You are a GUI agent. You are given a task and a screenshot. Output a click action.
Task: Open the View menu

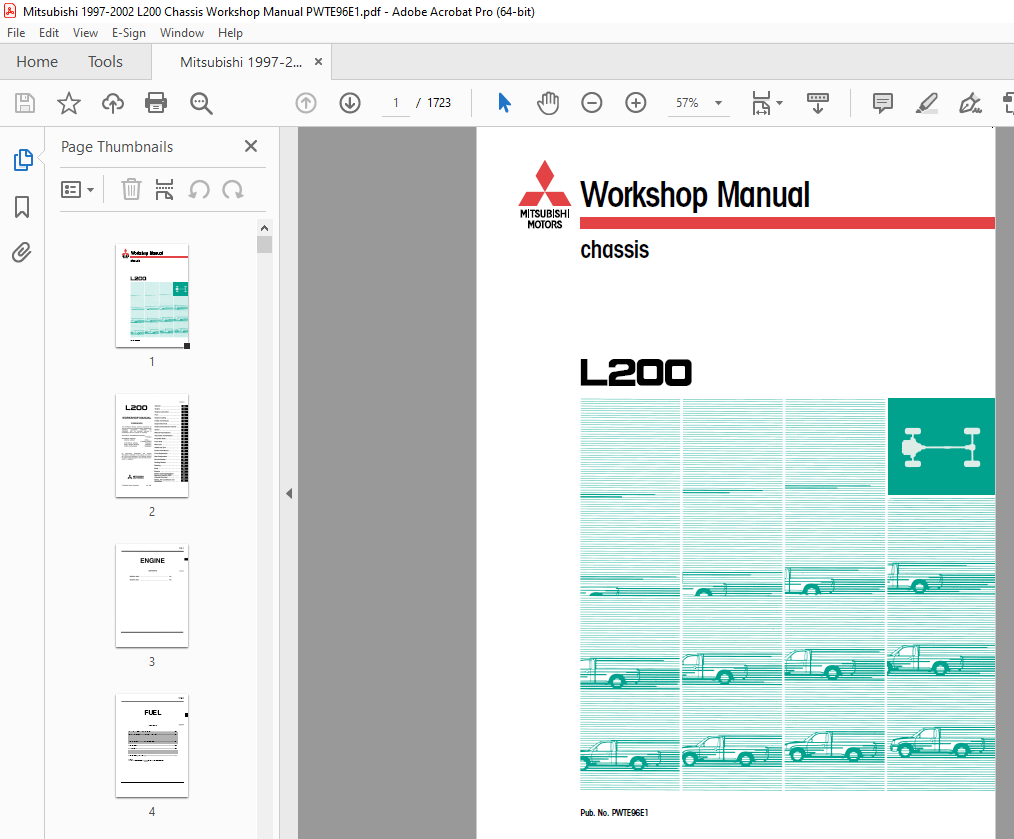coord(85,33)
